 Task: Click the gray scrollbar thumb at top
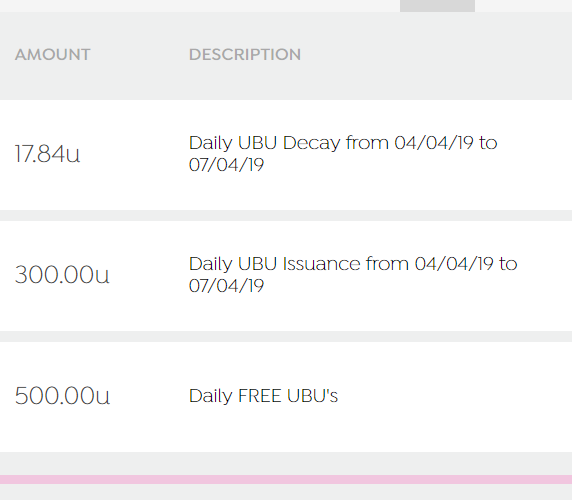point(437,6)
